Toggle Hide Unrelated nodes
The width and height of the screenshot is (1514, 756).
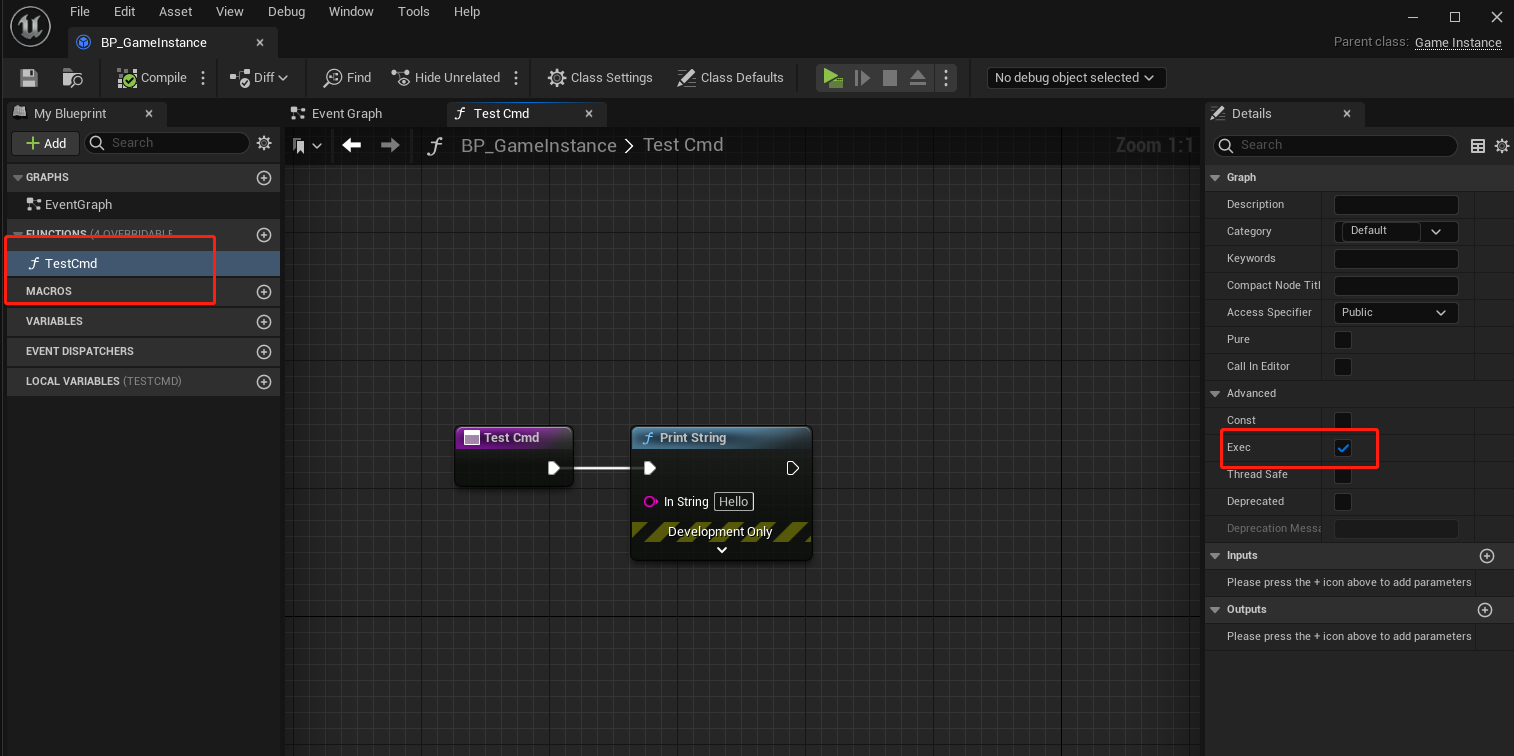446,78
